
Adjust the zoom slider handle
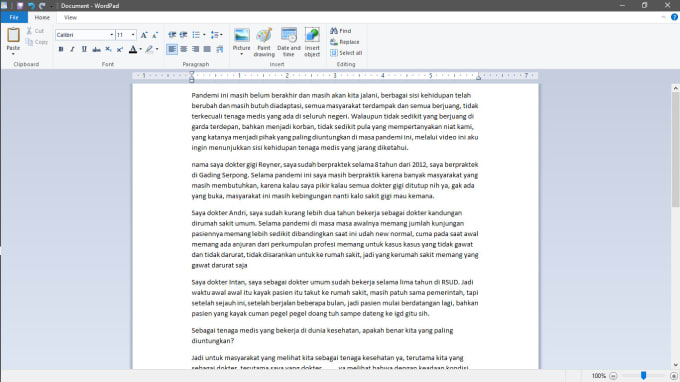[x=644, y=375]
